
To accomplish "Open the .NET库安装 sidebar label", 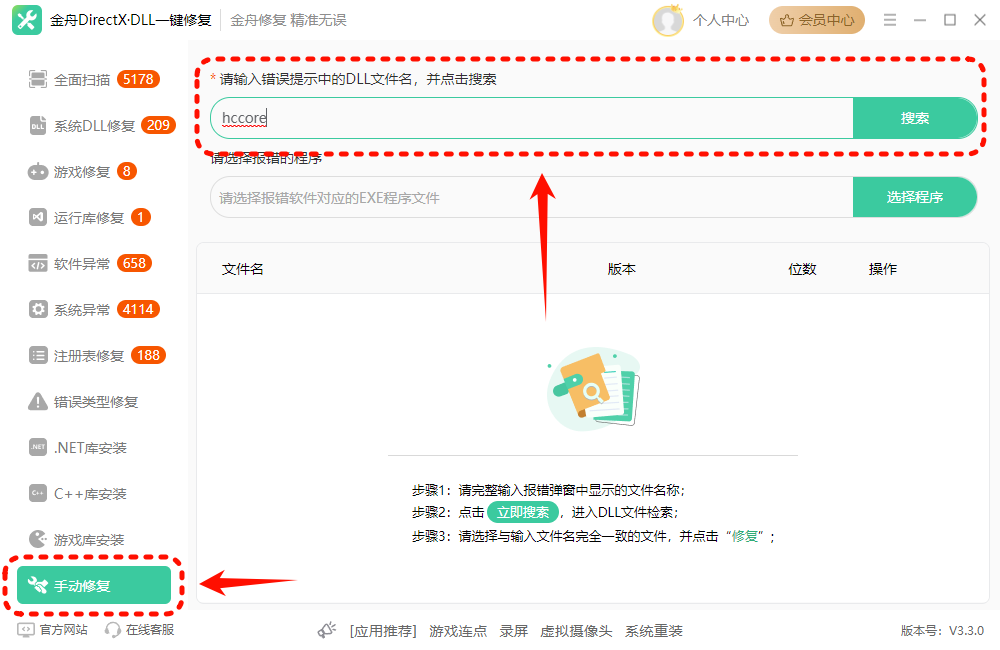I will pos(90,448).
